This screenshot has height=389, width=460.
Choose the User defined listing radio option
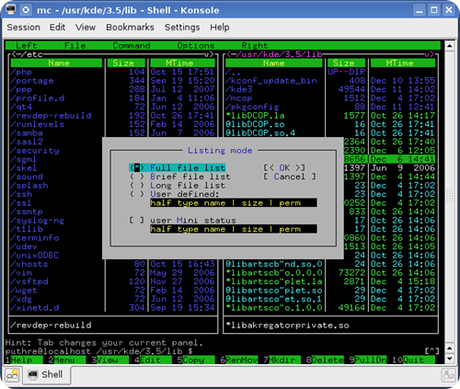137,194
